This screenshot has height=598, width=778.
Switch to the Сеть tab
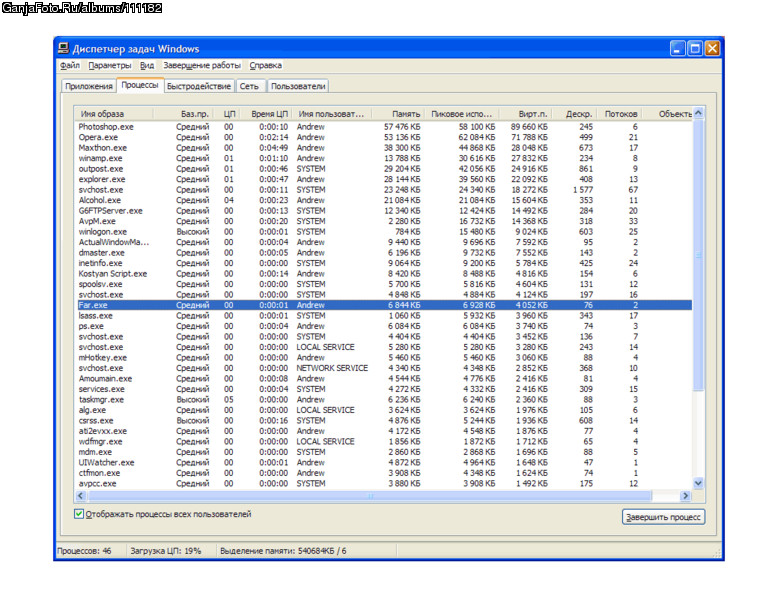250,86
